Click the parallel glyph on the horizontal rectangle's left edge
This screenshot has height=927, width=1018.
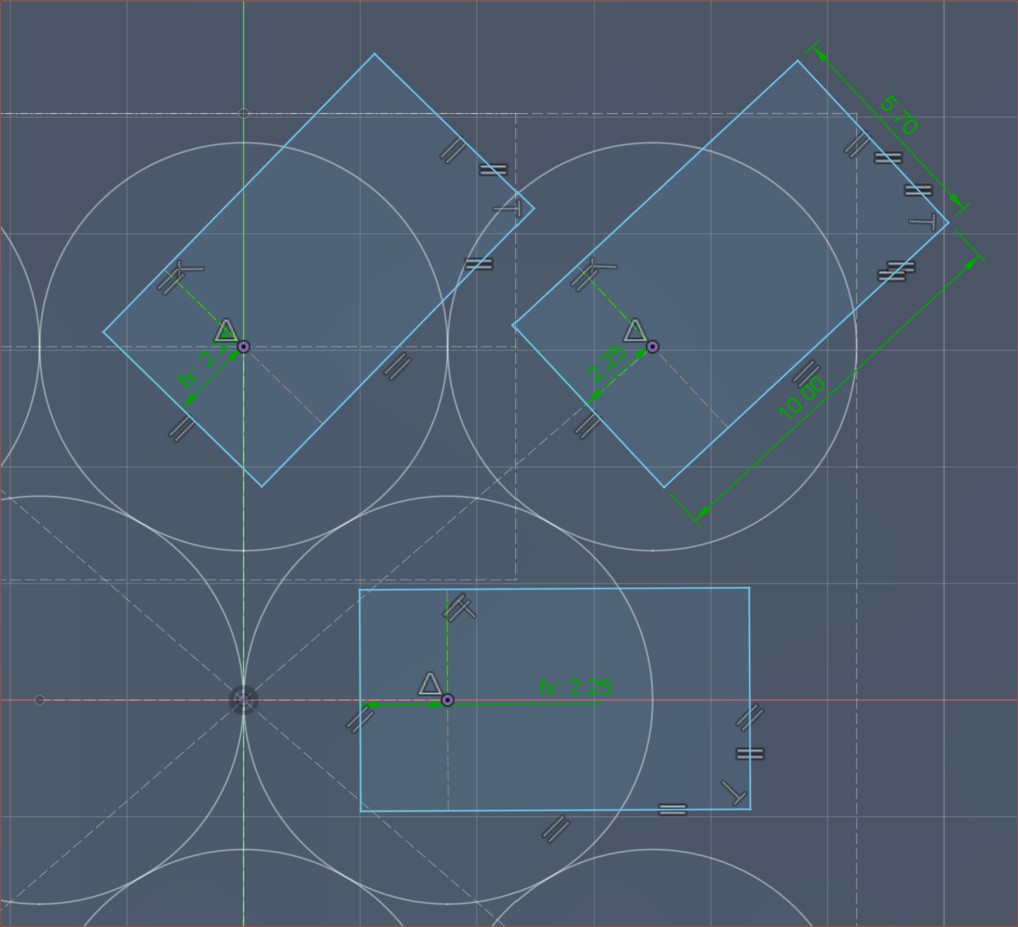[x=360, y=719]
